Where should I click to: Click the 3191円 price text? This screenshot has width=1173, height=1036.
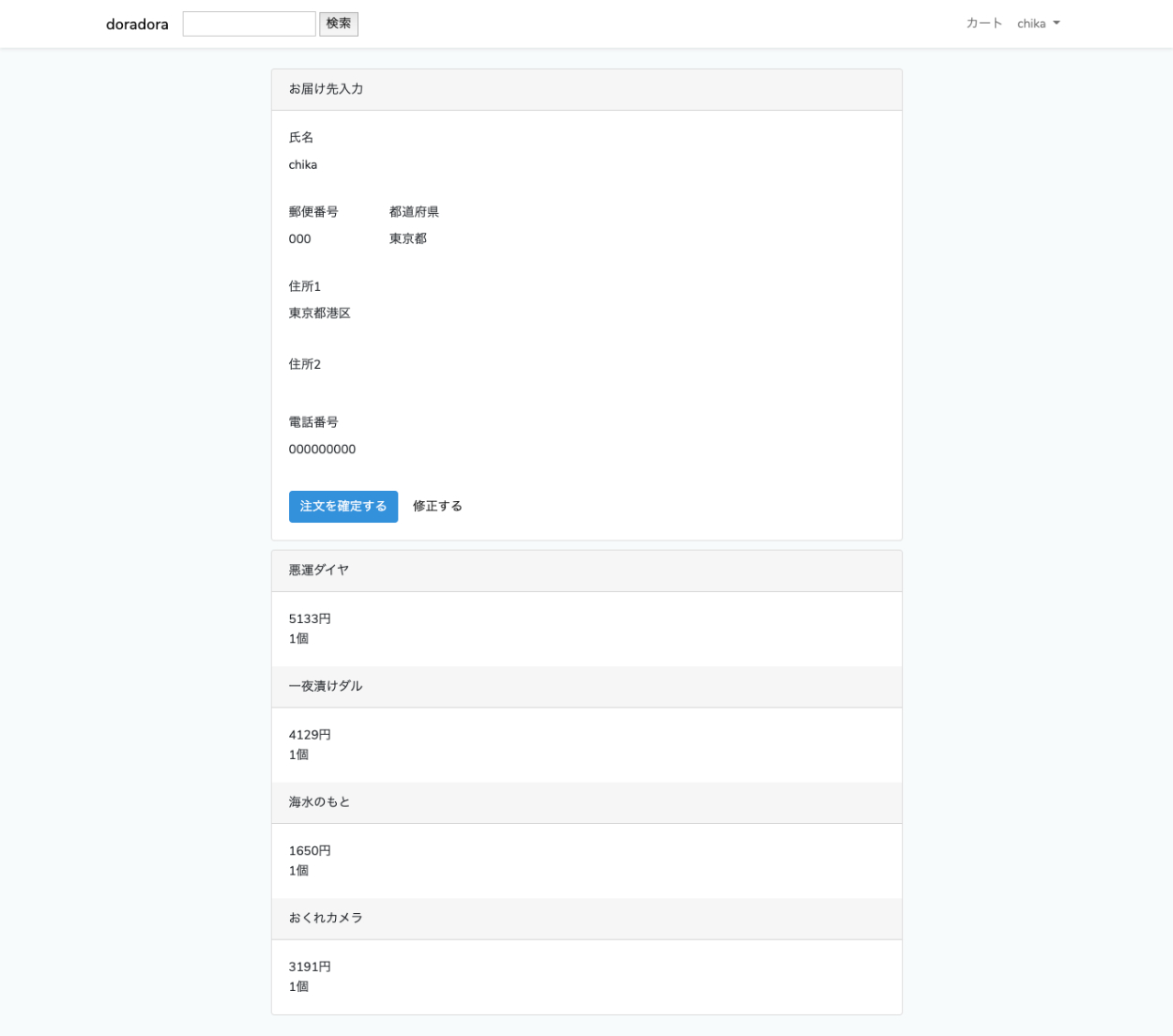pos(310,967)
